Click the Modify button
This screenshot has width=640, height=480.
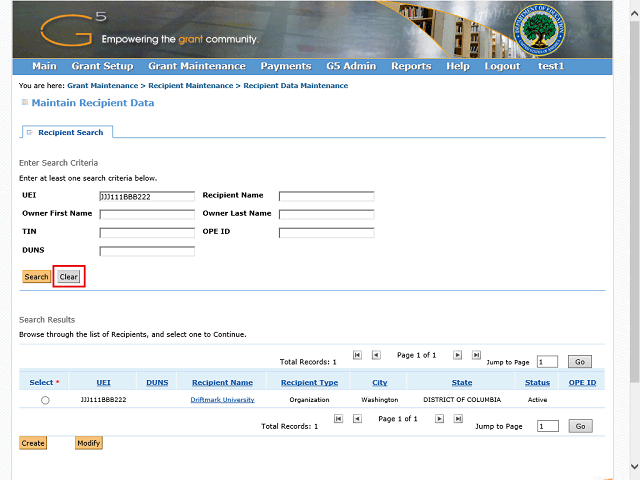tap(89, 443)
